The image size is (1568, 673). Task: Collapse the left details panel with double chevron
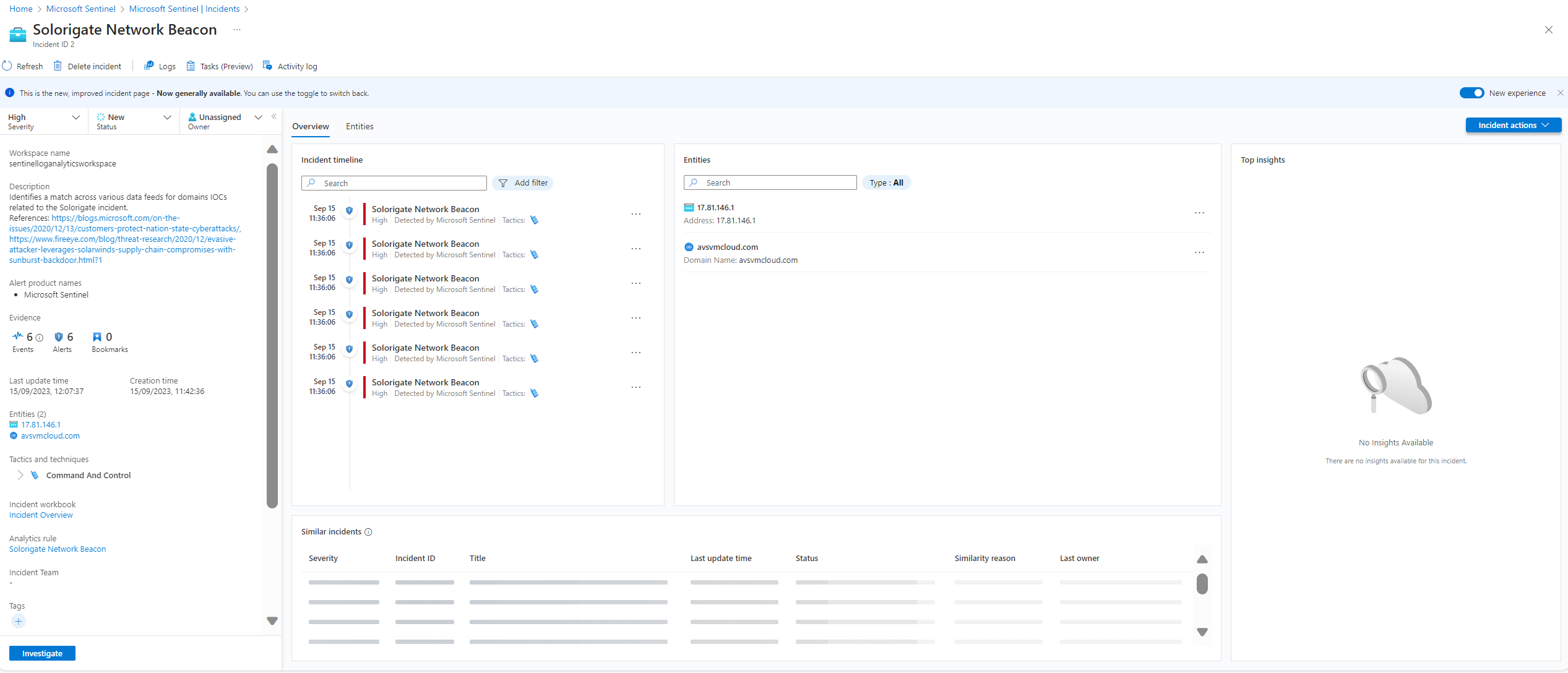pyautogui.click(x=274, y=116)
